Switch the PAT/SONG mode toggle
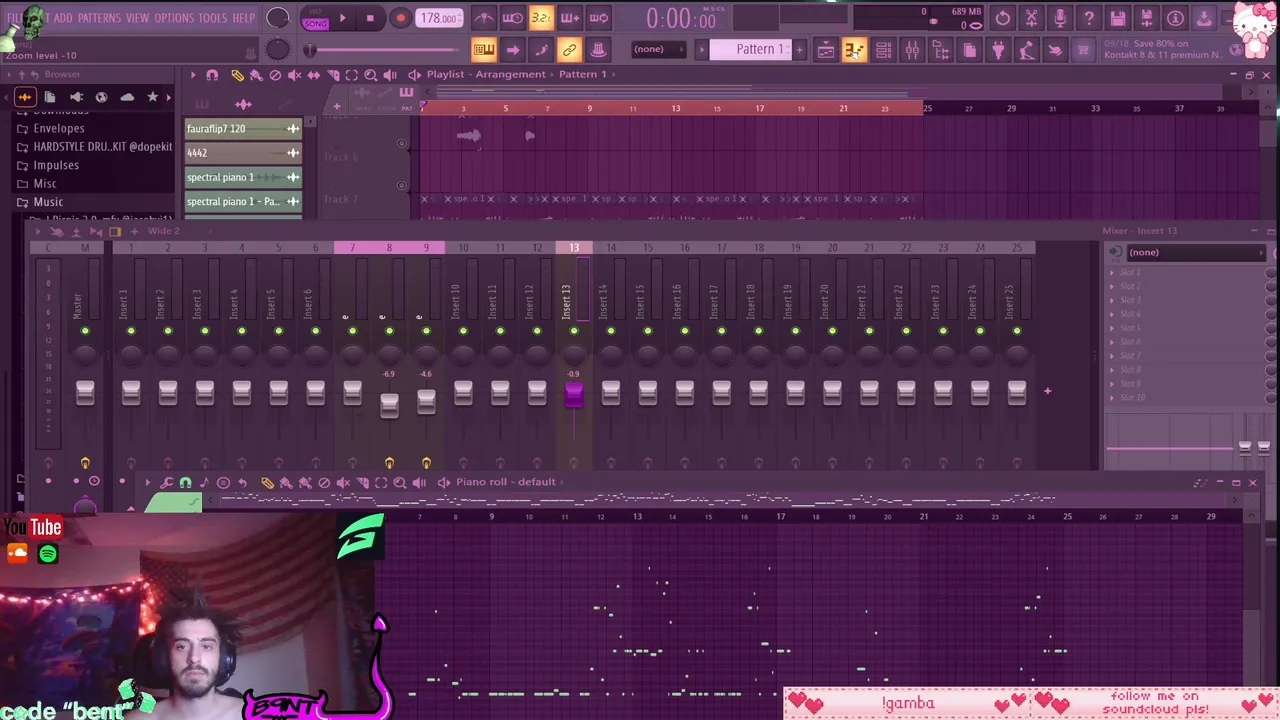This screenshot has width=1280, height=720. pos(315,18)
